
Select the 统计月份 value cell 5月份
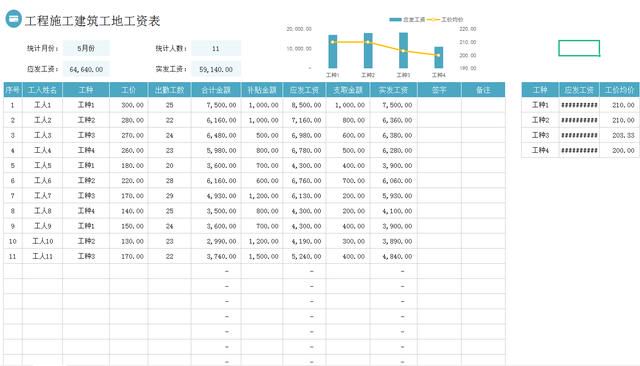86,48
